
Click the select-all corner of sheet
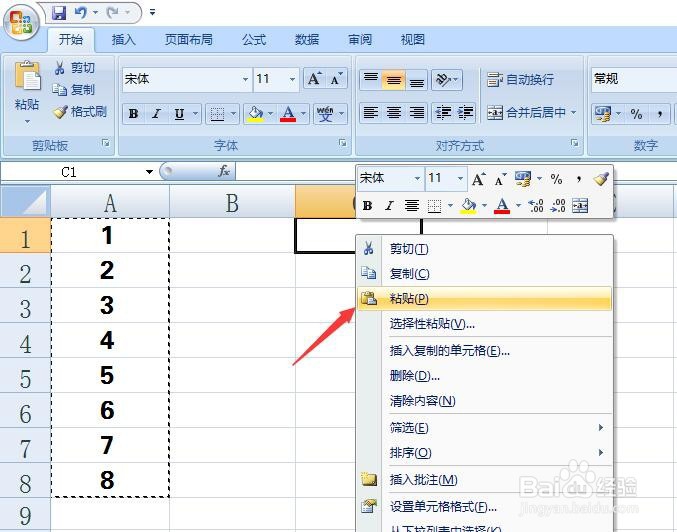pyautogui.click(x=25, y=202)
